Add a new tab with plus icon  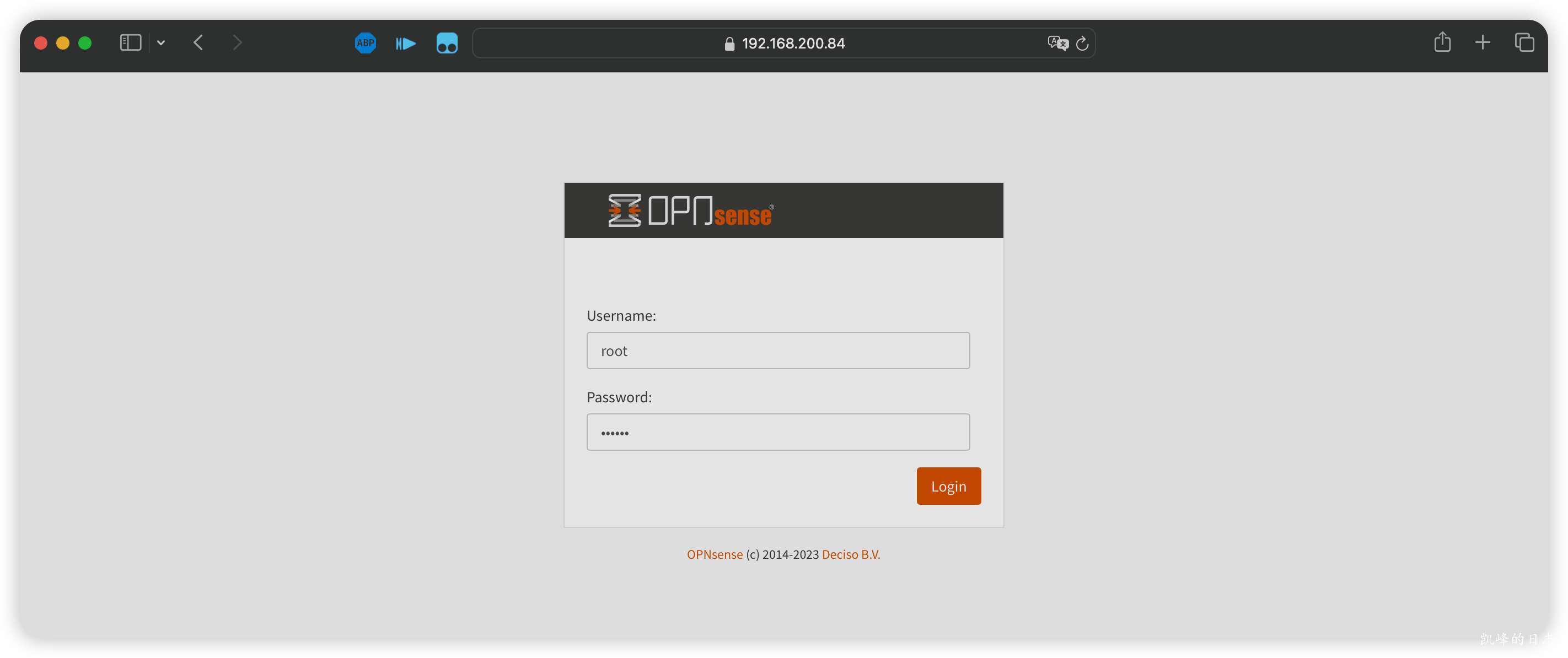pos(1483,42)
